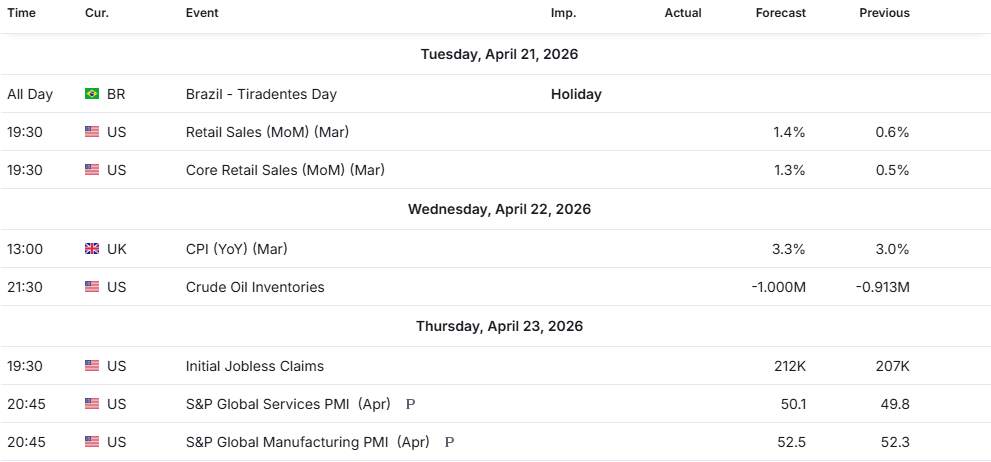991x462 pixels.
Task: Click the Brazil flag icon
Action: pyautogui.click(x=92, y=94)
